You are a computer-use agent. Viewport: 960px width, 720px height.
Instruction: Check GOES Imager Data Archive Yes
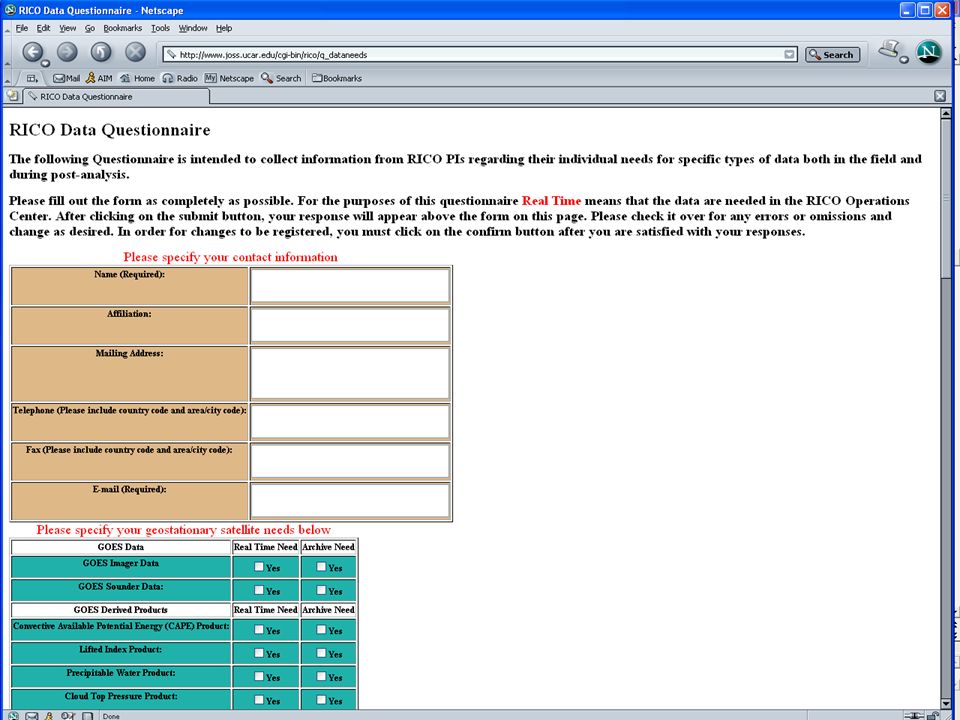(x=321, y=566)
